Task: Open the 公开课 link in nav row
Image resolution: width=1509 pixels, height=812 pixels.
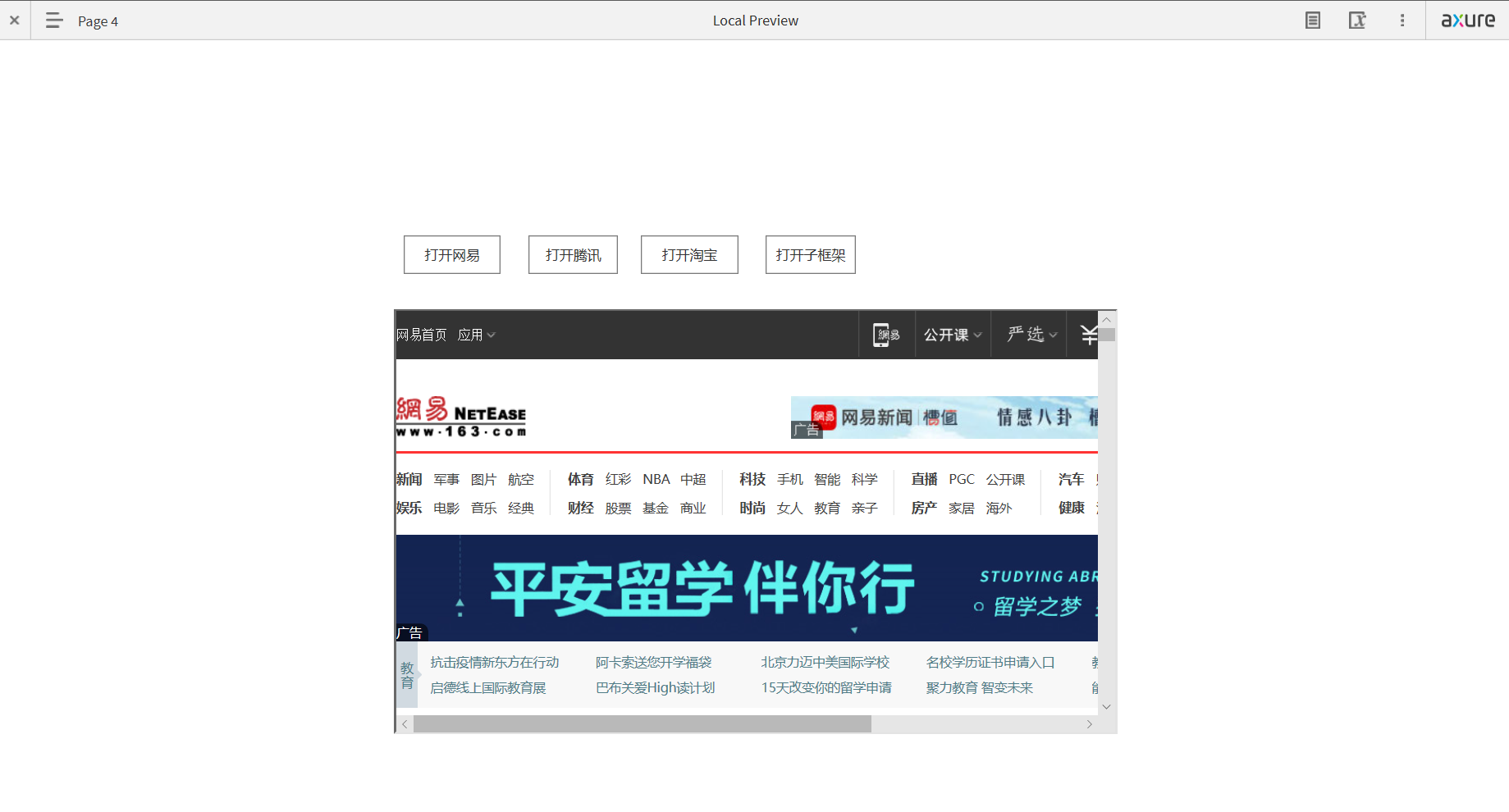Action: point(1005,479)
